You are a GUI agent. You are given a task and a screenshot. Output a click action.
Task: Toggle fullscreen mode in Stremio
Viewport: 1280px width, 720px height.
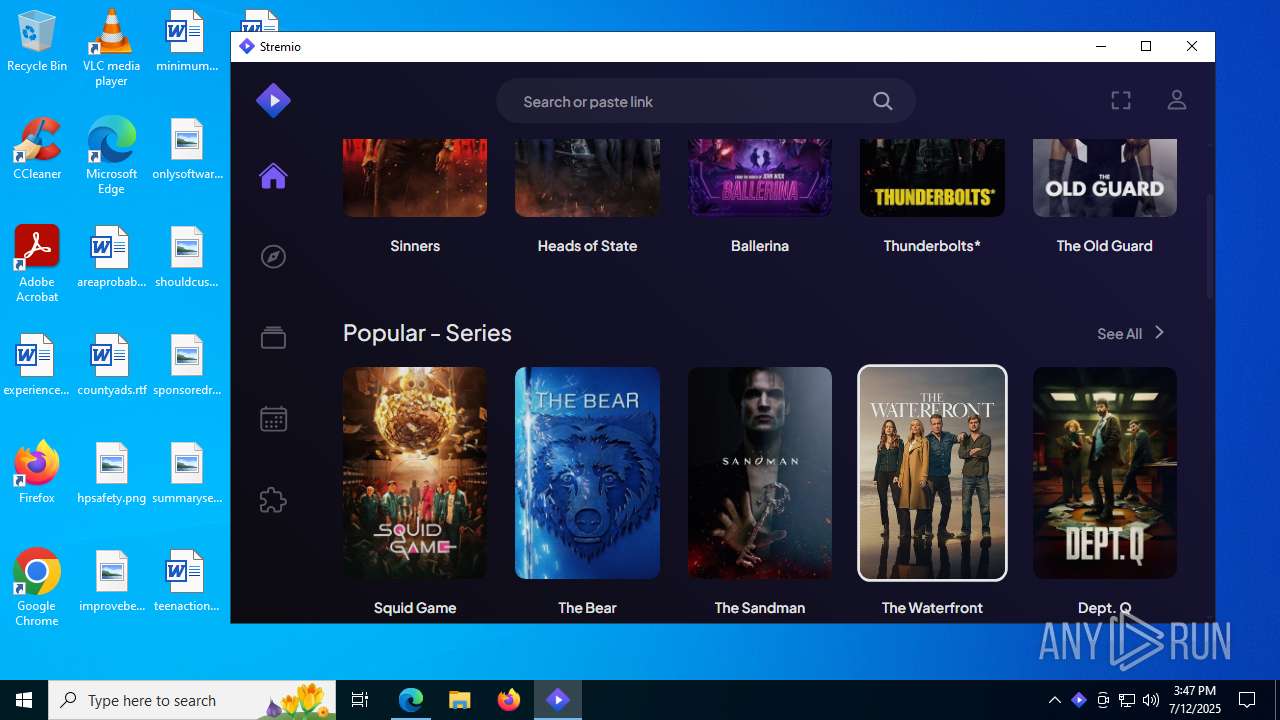pos(1121,101)
